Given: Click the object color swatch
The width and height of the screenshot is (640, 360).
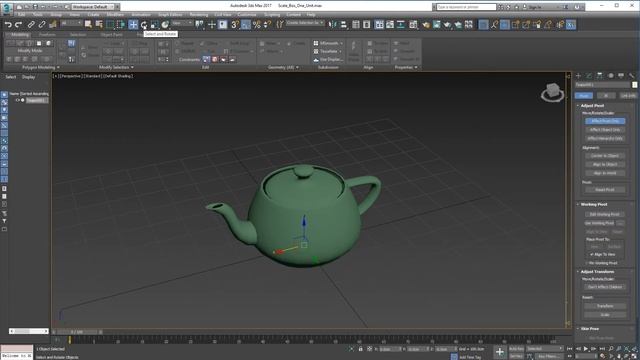Looking at the screenshot, I should click(x=634, y=85).
